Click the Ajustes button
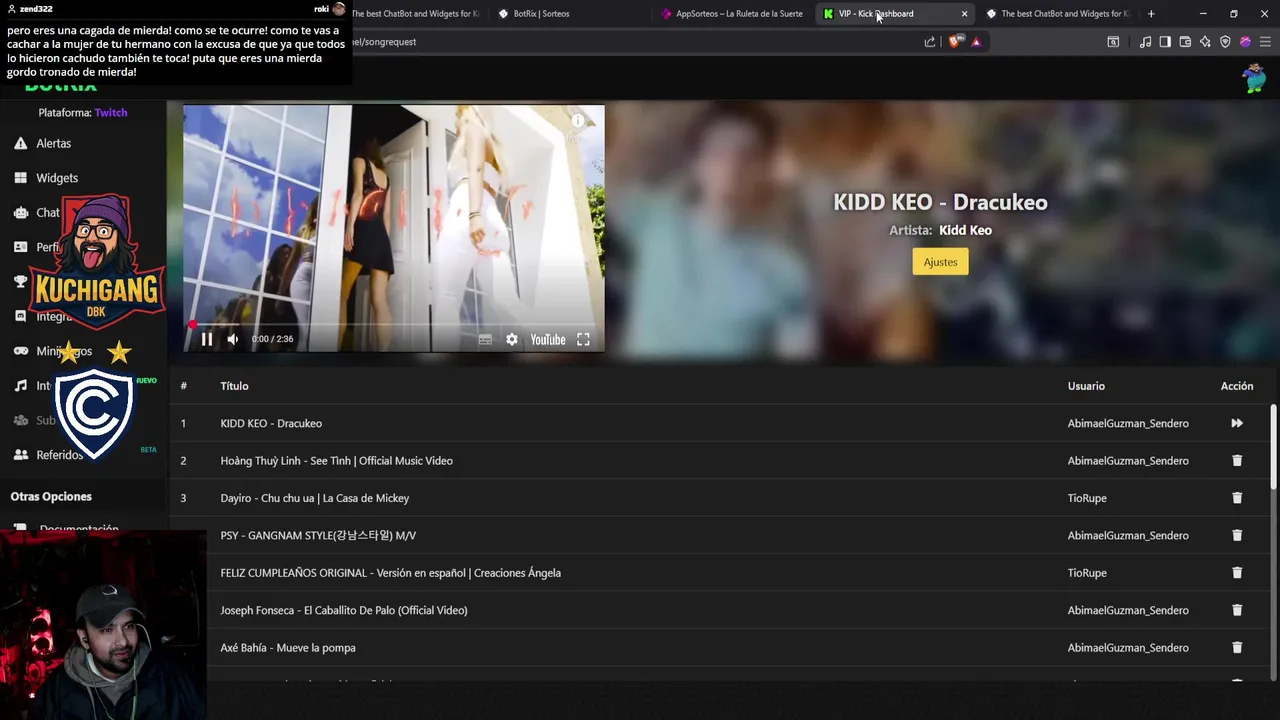 tap(940, 262)
